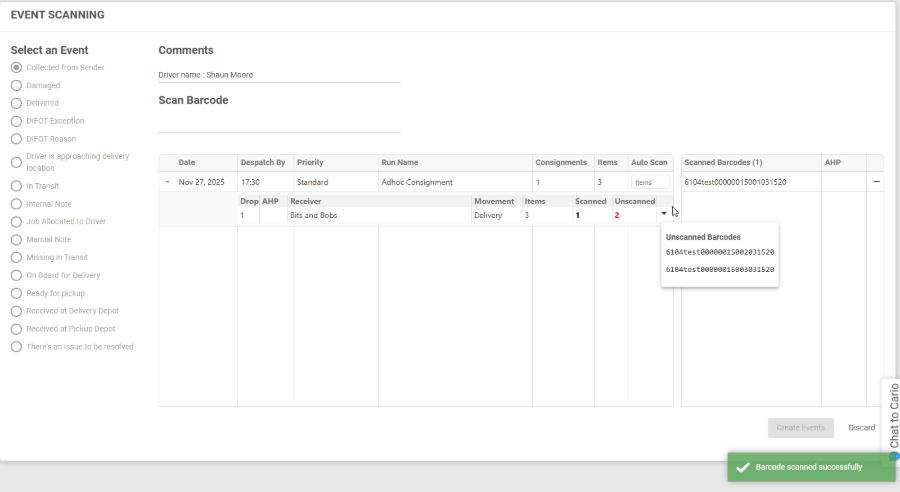Click into the Scan Barcode input field
The image size is (900, 492).
pyautogui.click(x=279, y=123)
